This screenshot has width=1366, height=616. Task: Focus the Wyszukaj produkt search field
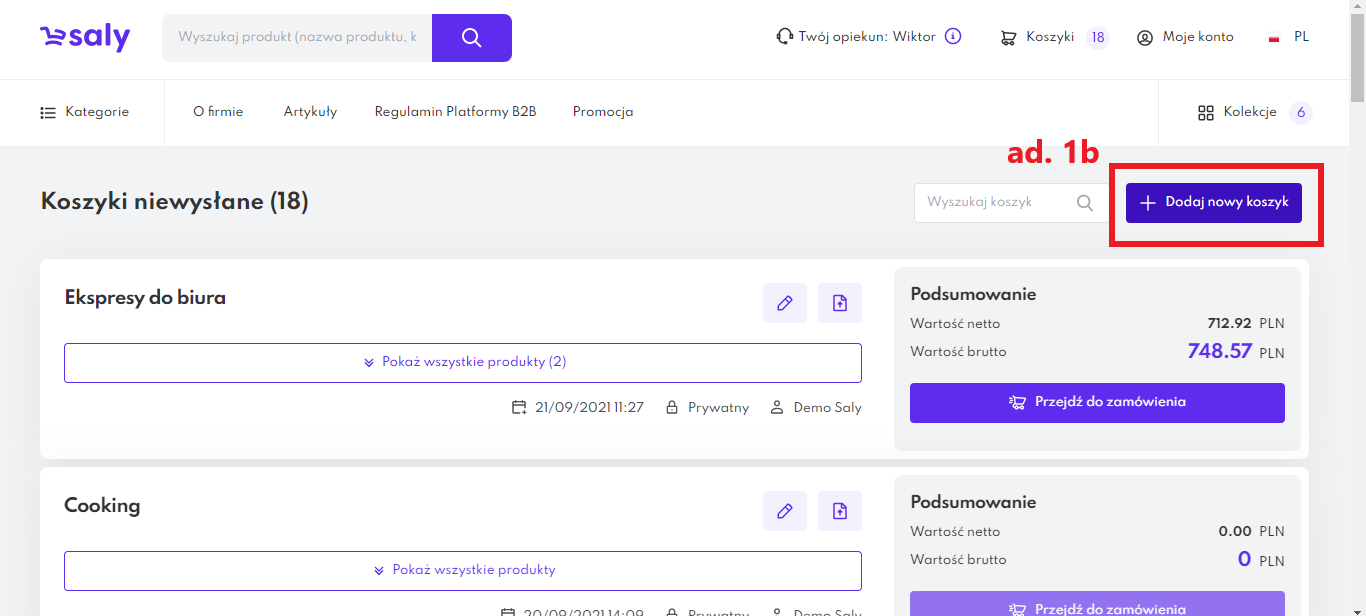coord(297,38)
